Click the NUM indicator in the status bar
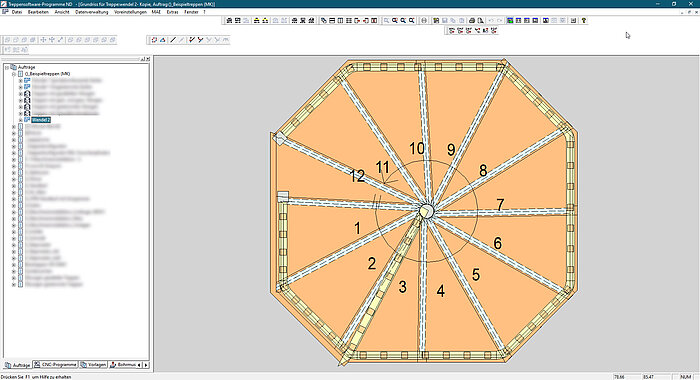Screen dimensions: 700x380 (x=685, y=377)
